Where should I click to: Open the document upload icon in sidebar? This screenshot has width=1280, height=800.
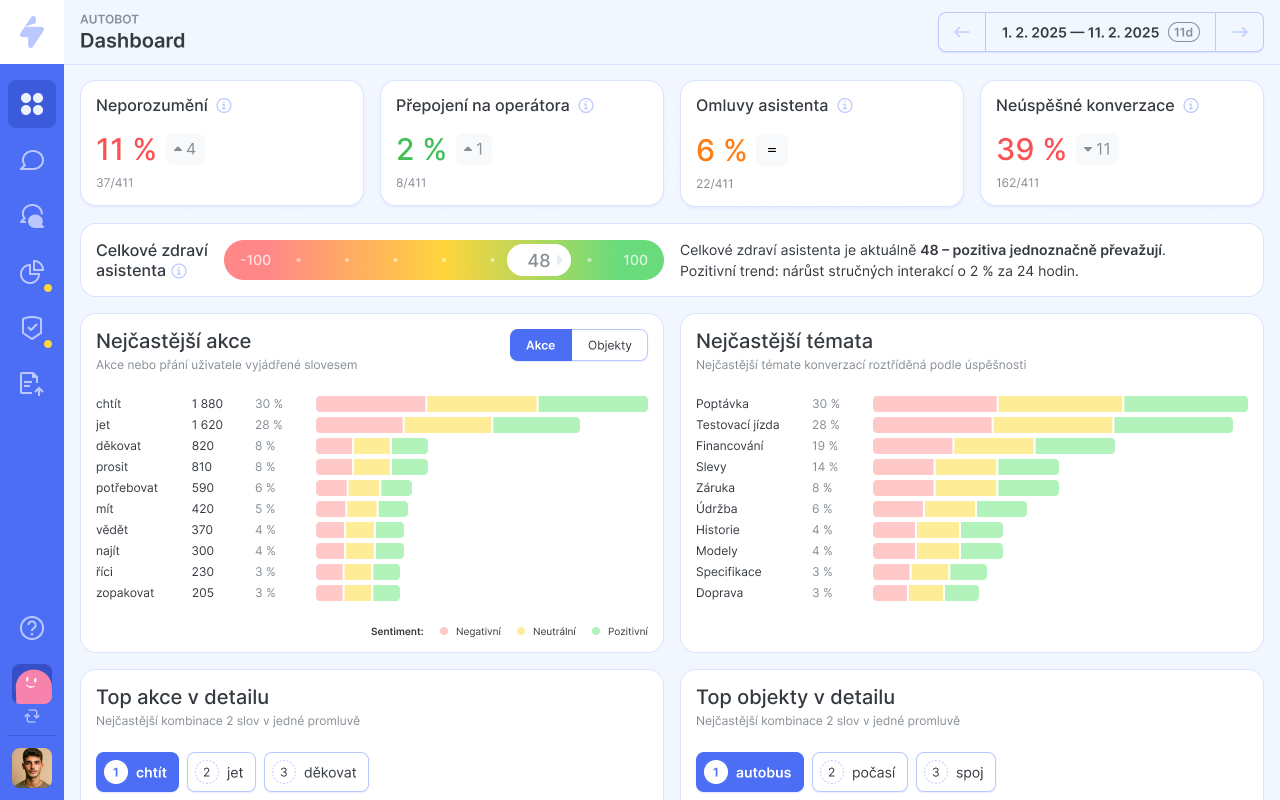click(32, 384)
